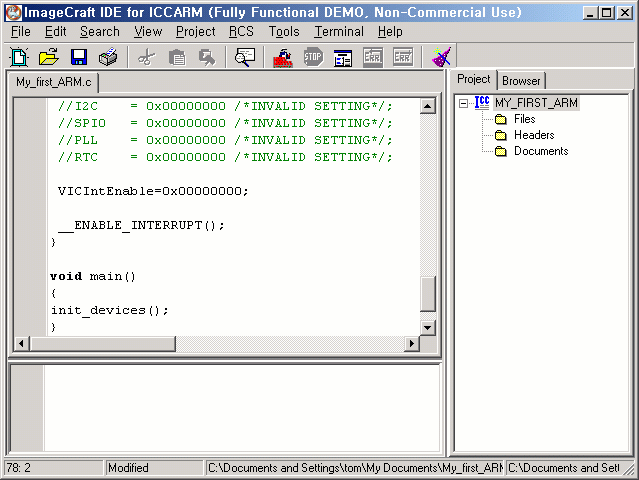The image size is (639, 480).
Task: Click the Undo toolbar icon
Action: pyautogui.click(x=207, y=57)
